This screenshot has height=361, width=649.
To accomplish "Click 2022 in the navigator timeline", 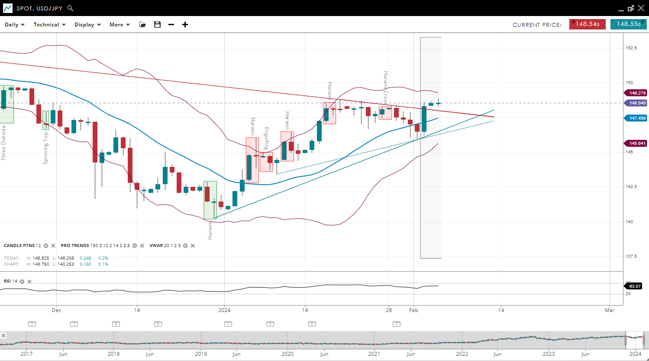I will (x=462, y=354).
